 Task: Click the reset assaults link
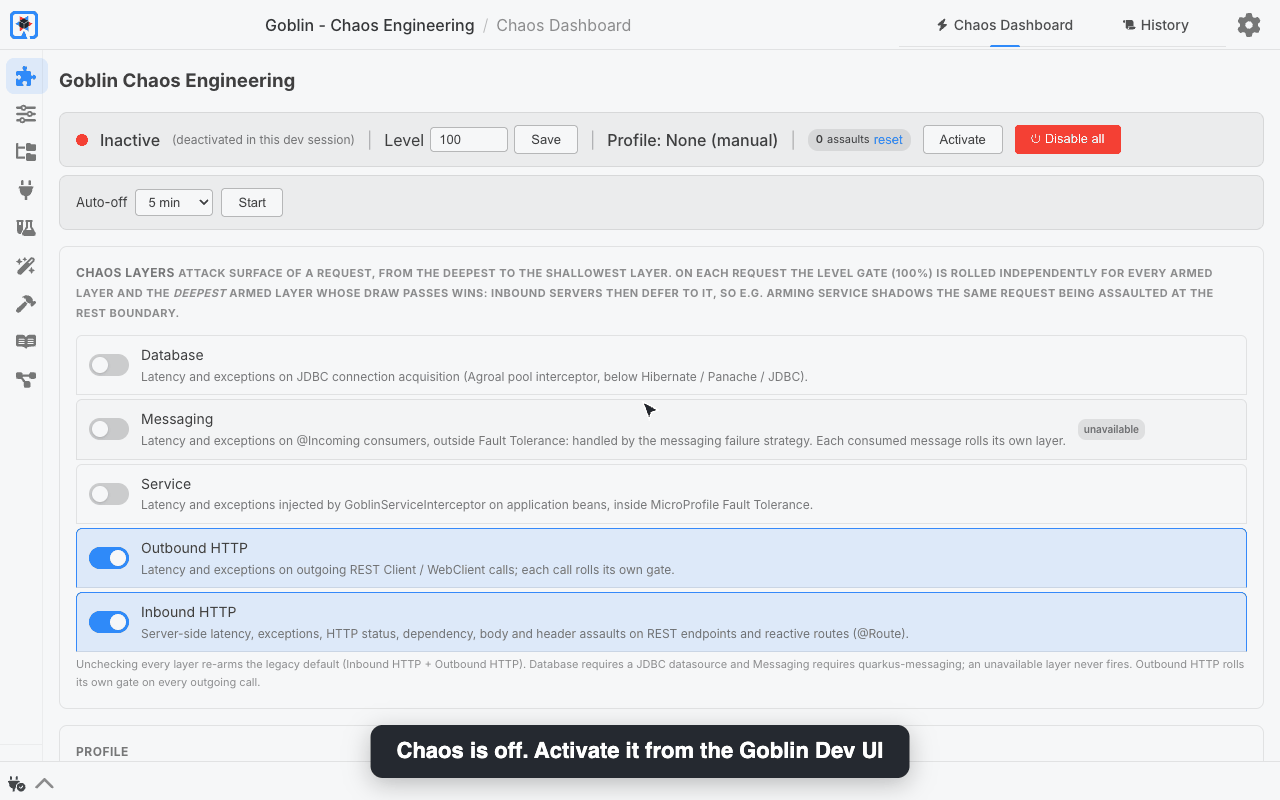(x=888, y=139)
